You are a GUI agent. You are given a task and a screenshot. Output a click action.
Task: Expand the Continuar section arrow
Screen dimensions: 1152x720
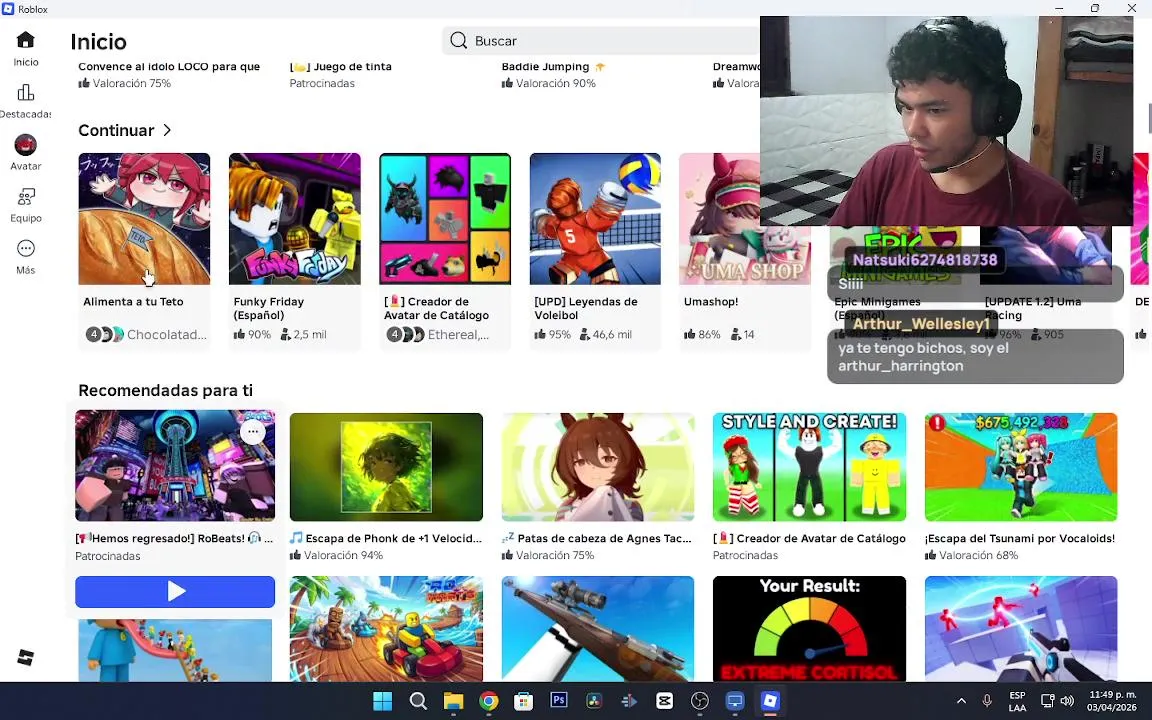pos(168,130)
